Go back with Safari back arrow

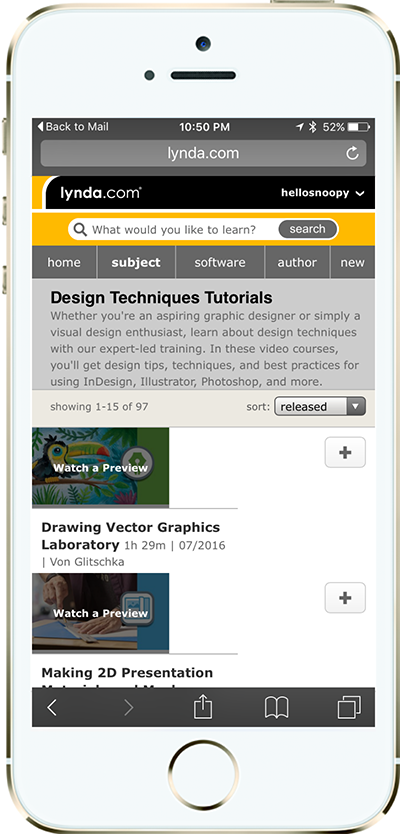coord(52,708)
